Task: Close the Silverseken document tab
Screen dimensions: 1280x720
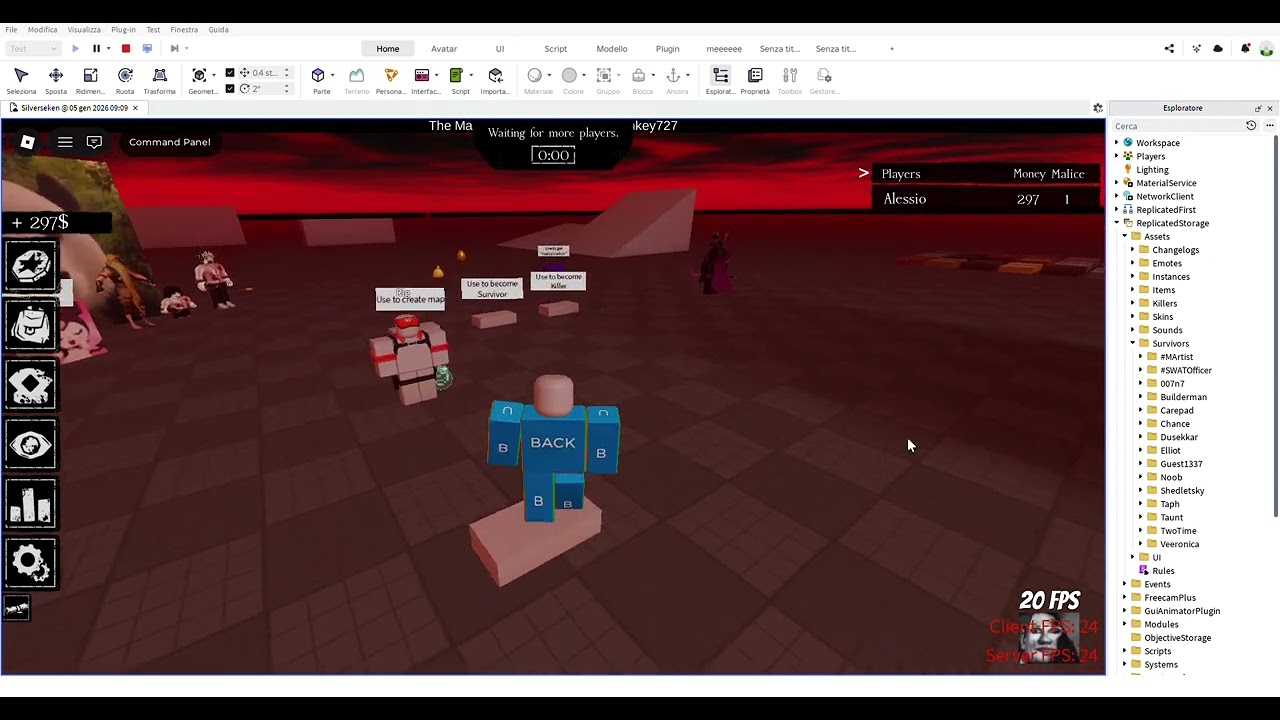Action: pos(135,108)
